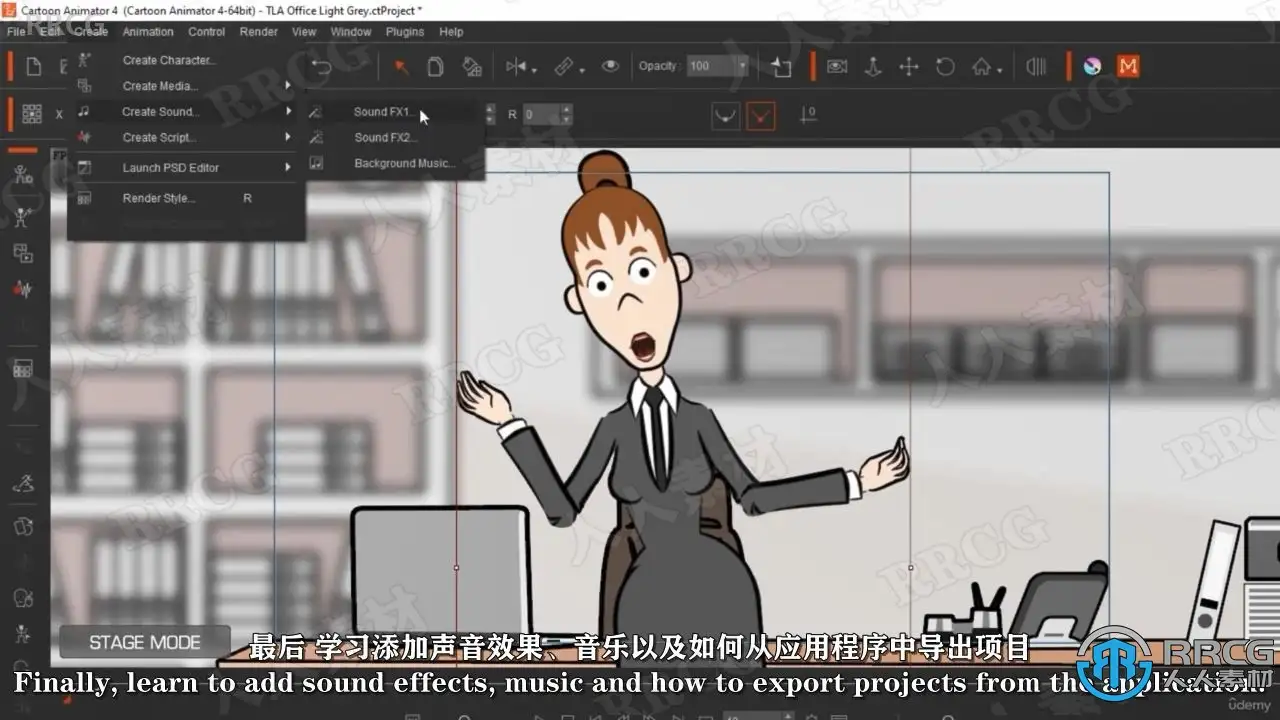Open the File menu
This screenshot has height=720, width=1280.
click(16, 32)
